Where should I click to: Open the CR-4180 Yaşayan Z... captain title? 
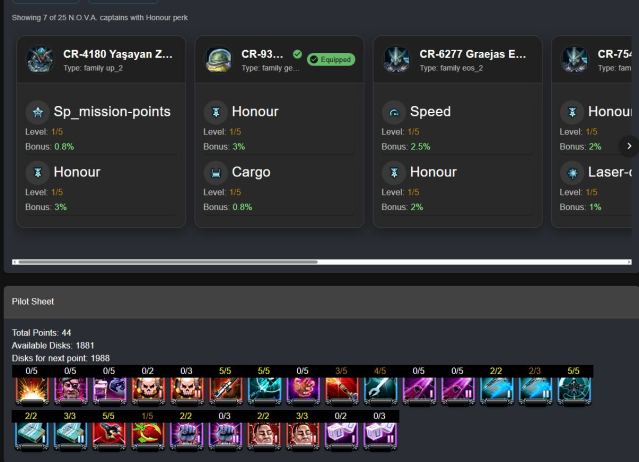point(118,54)
